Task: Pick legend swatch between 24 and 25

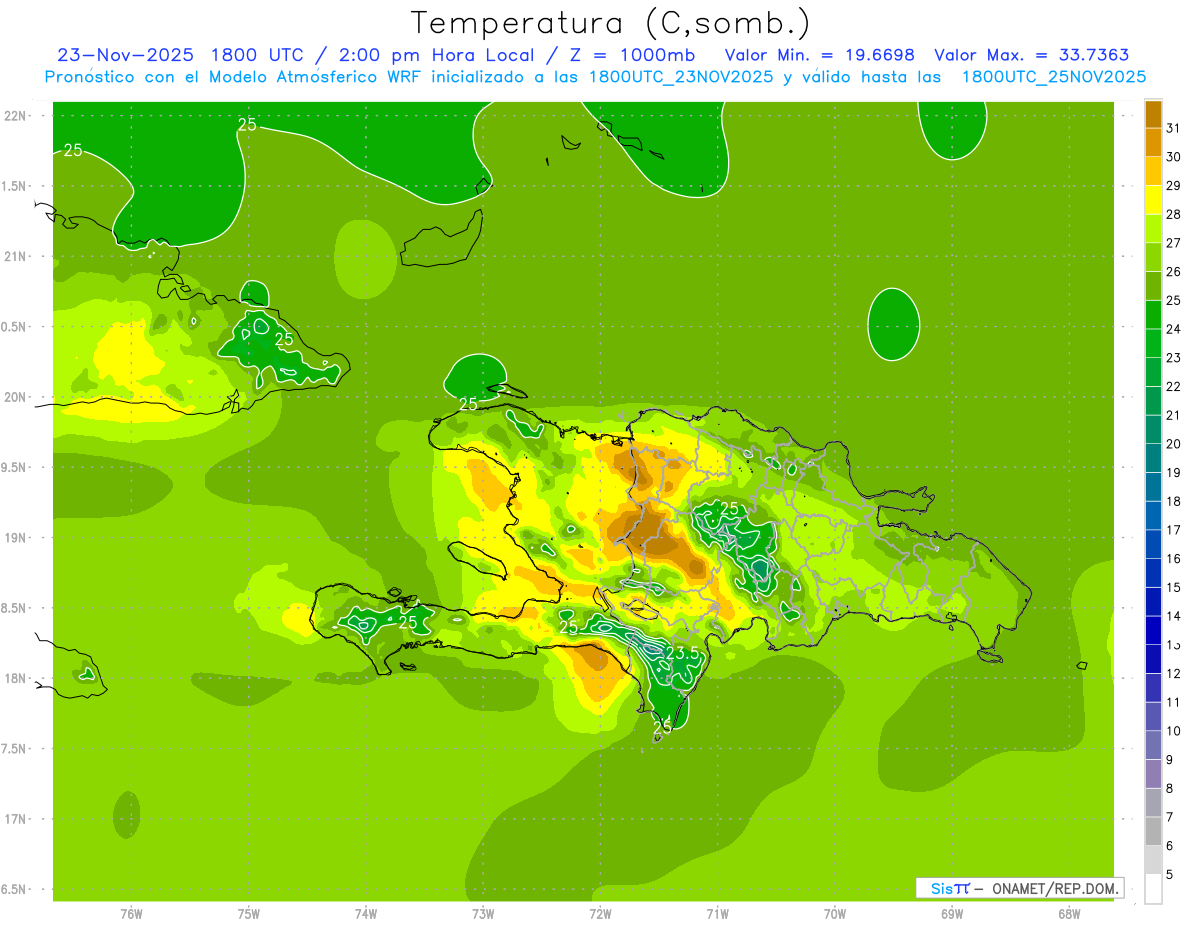Action: click(1154, 315)
